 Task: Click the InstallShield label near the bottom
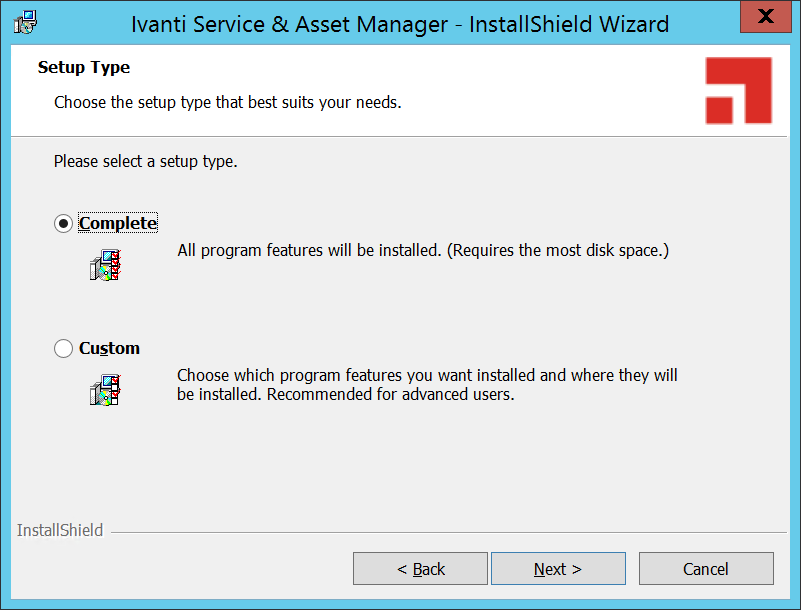60,530
